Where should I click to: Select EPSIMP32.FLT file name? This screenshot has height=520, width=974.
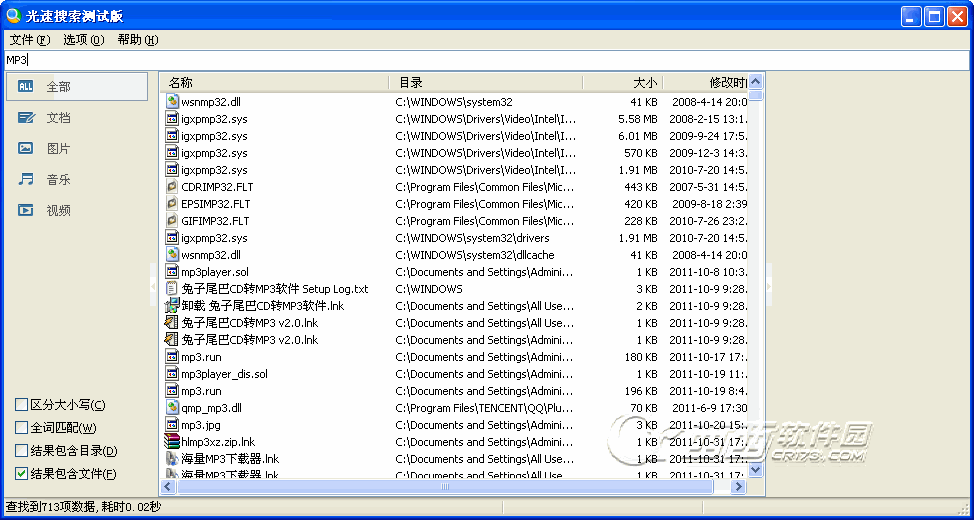pyautogui.click(x=216, y=204)
